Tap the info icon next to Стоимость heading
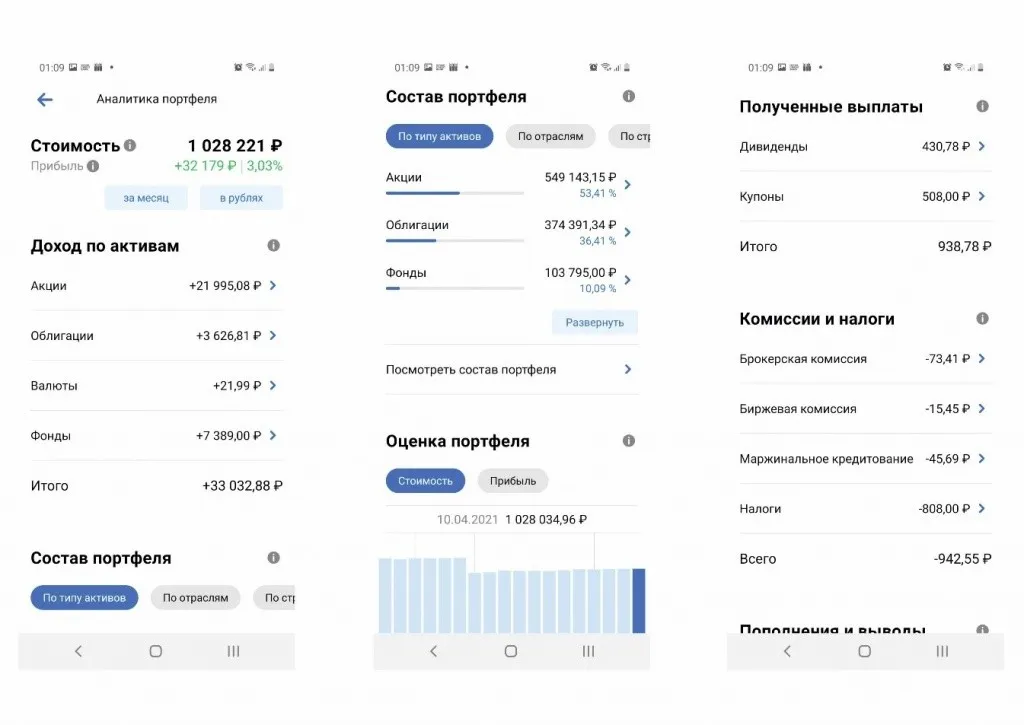1024x725 pixels. point(130,146)
